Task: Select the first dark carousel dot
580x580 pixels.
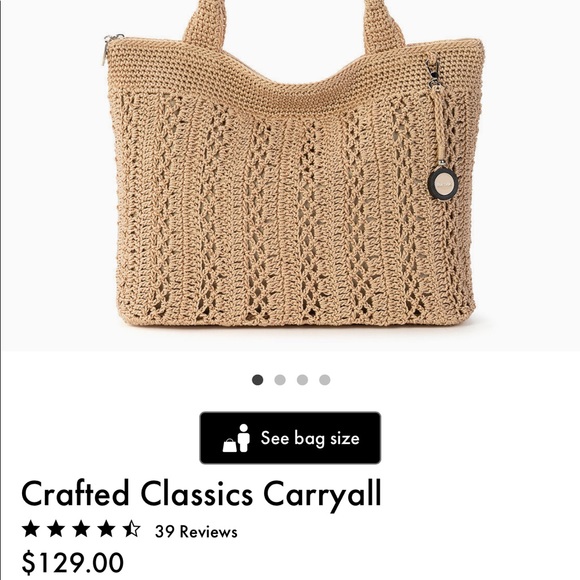Action: pyautogui.click(x=257, y=380)
